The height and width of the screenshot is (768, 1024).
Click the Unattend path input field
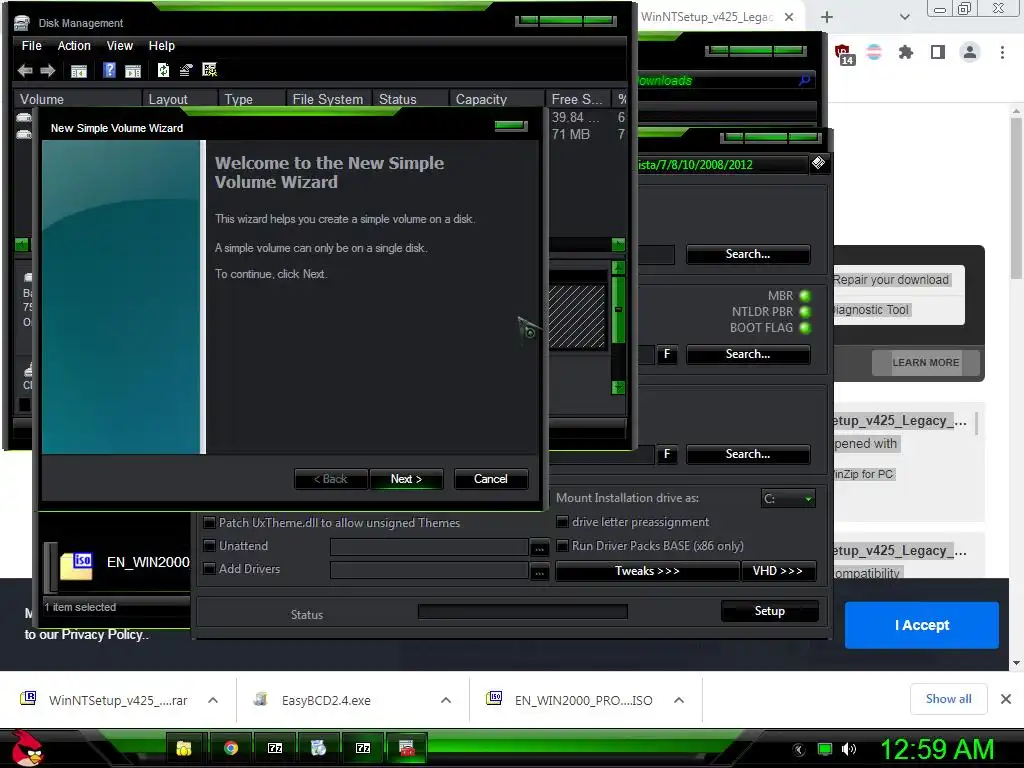429,547
